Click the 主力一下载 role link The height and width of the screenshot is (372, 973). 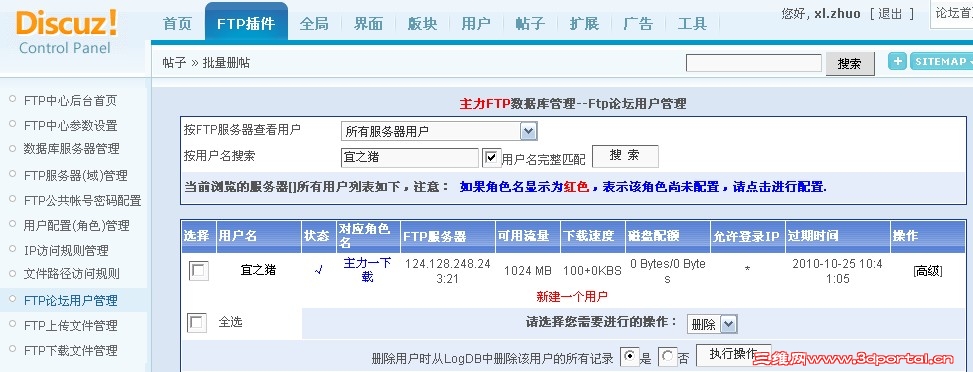367,270
